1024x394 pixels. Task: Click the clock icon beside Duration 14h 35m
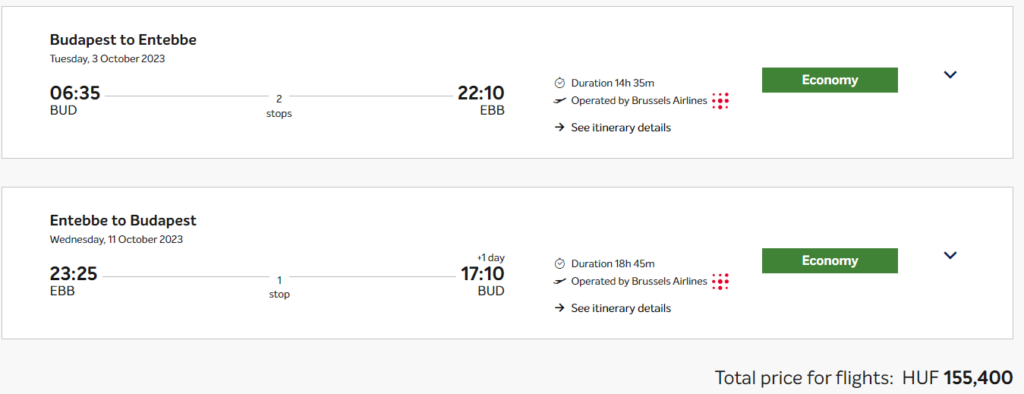pyautogui.click(x=559, y=83)
